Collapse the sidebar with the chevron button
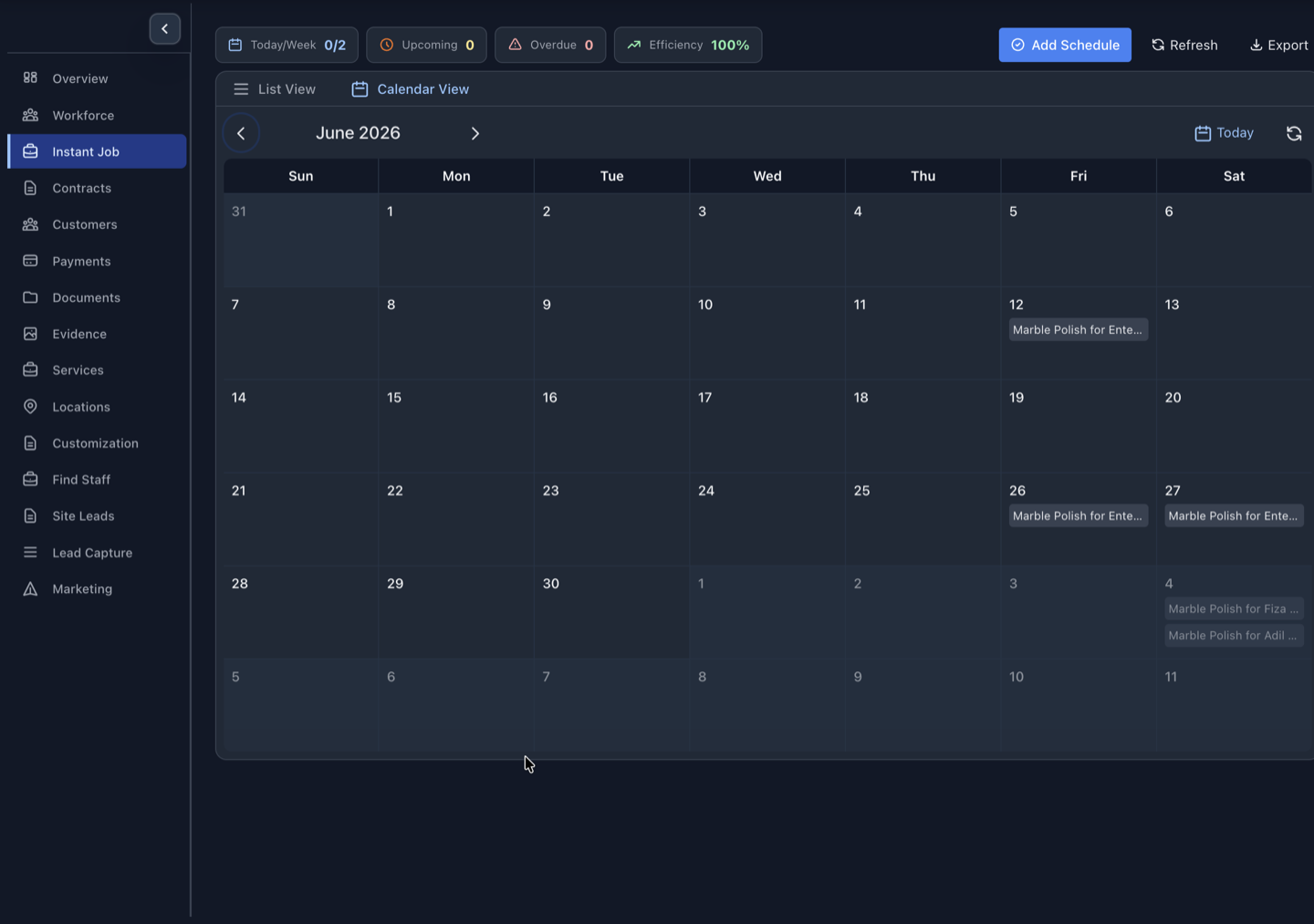The height and width of the screenshot is (924, 1314). pos(164,29)
